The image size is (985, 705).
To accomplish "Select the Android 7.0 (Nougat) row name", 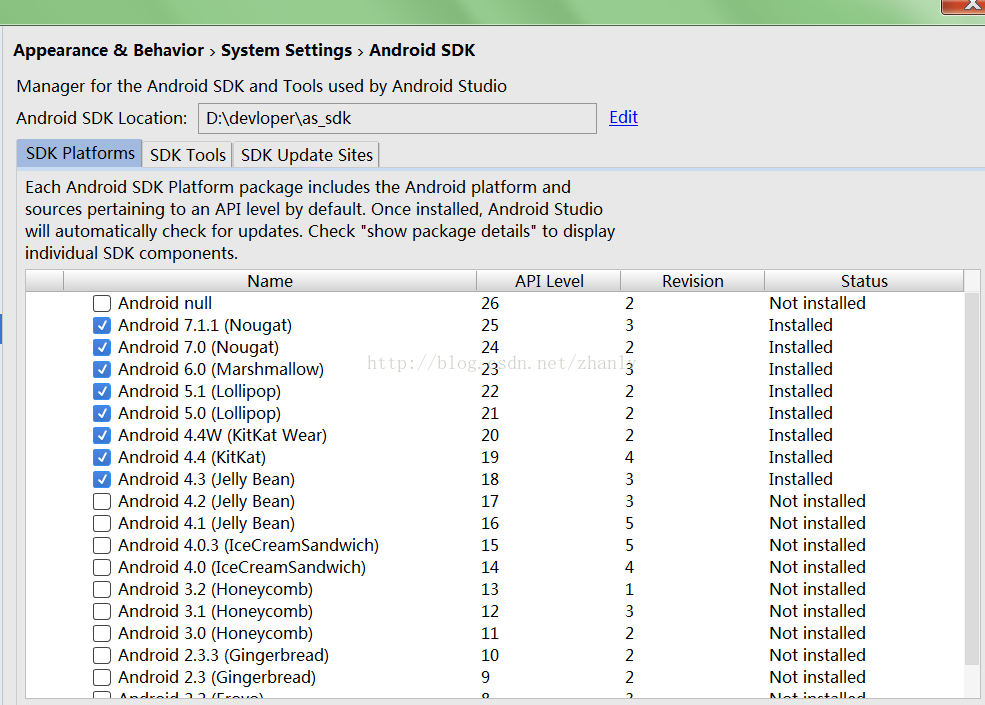I will click(x=199, y=347).
